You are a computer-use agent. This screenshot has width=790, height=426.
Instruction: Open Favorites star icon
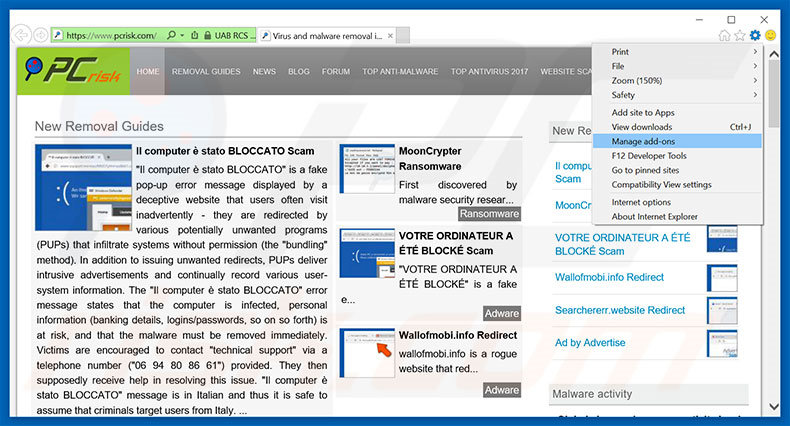click(740, 35)
